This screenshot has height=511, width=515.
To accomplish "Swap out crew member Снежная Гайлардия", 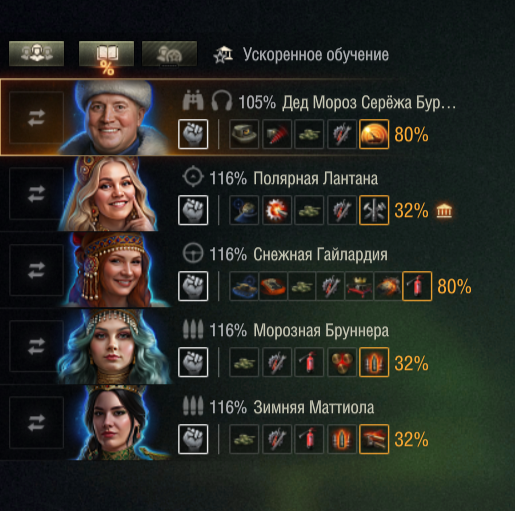I will point(36,270).
